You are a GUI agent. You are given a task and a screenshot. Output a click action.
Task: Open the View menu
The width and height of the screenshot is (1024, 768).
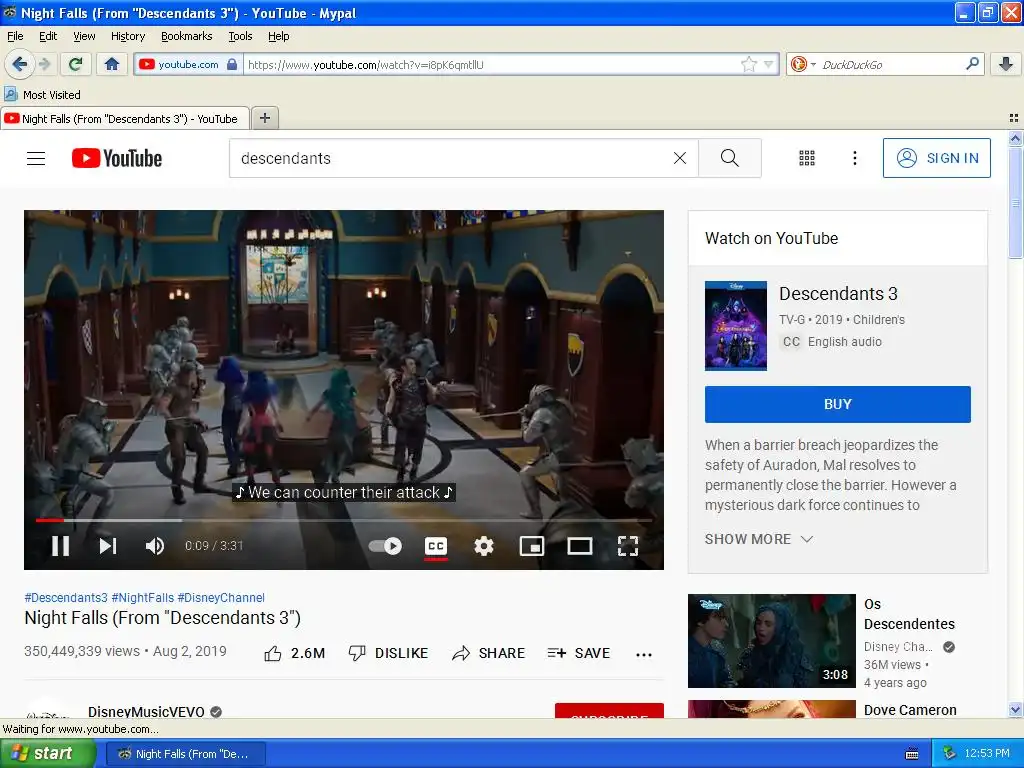click(x=84, y=36)
